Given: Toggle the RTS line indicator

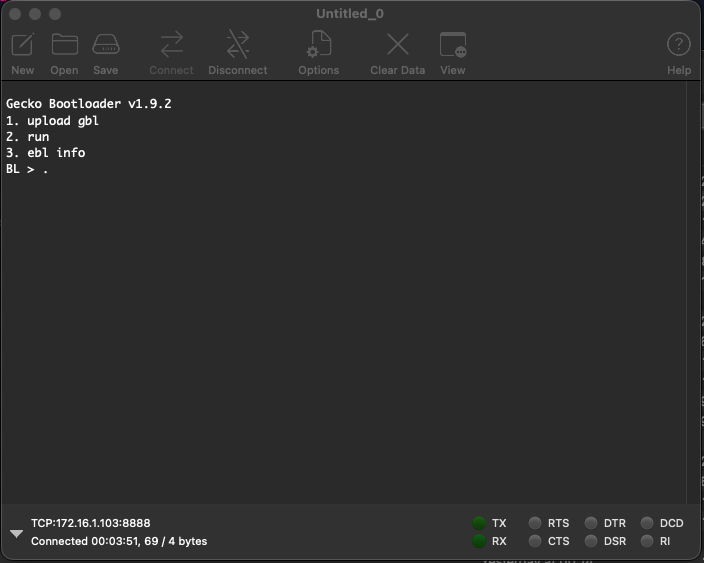Looking at the screenshot, I should [x=534, y=523].
